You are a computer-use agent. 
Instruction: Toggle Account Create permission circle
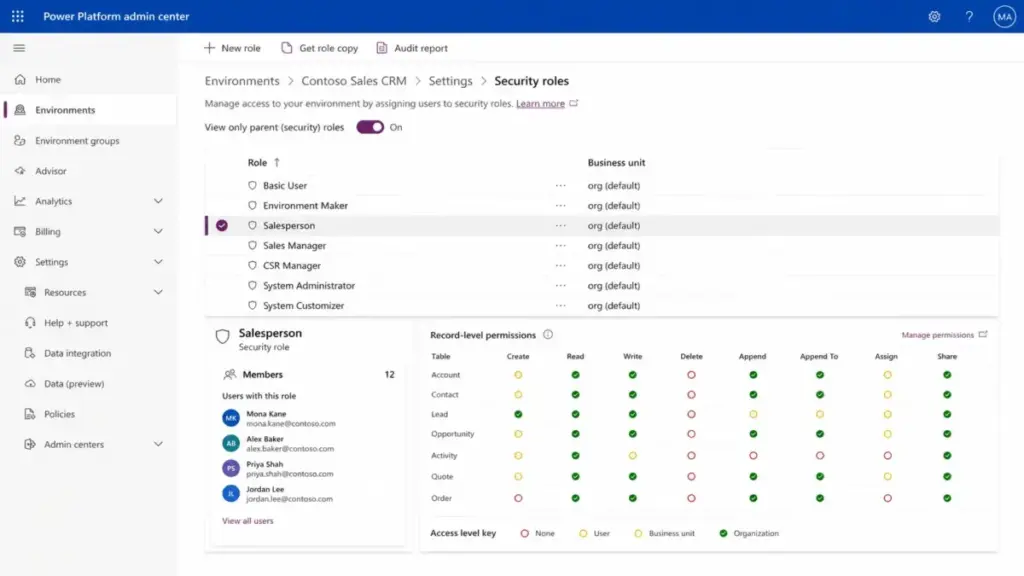coord(518,375)
